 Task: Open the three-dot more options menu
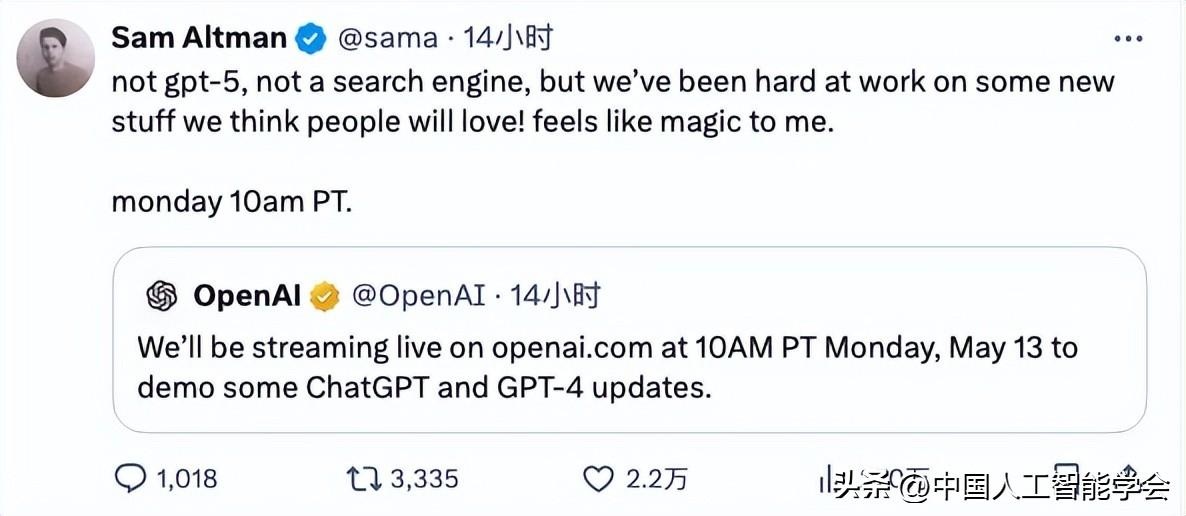pos(1128,39)
